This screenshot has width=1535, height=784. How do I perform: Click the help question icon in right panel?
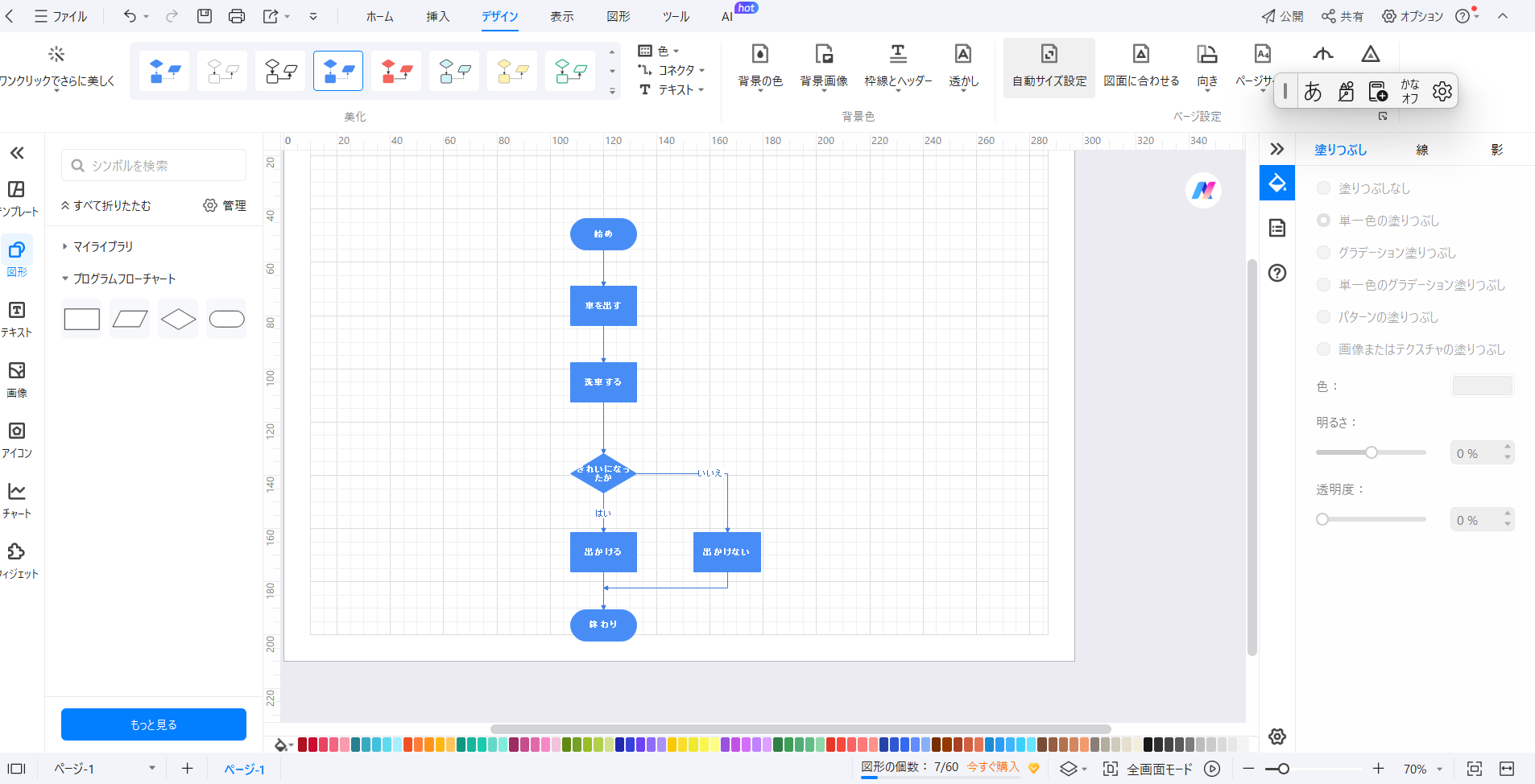point(1277,273)
